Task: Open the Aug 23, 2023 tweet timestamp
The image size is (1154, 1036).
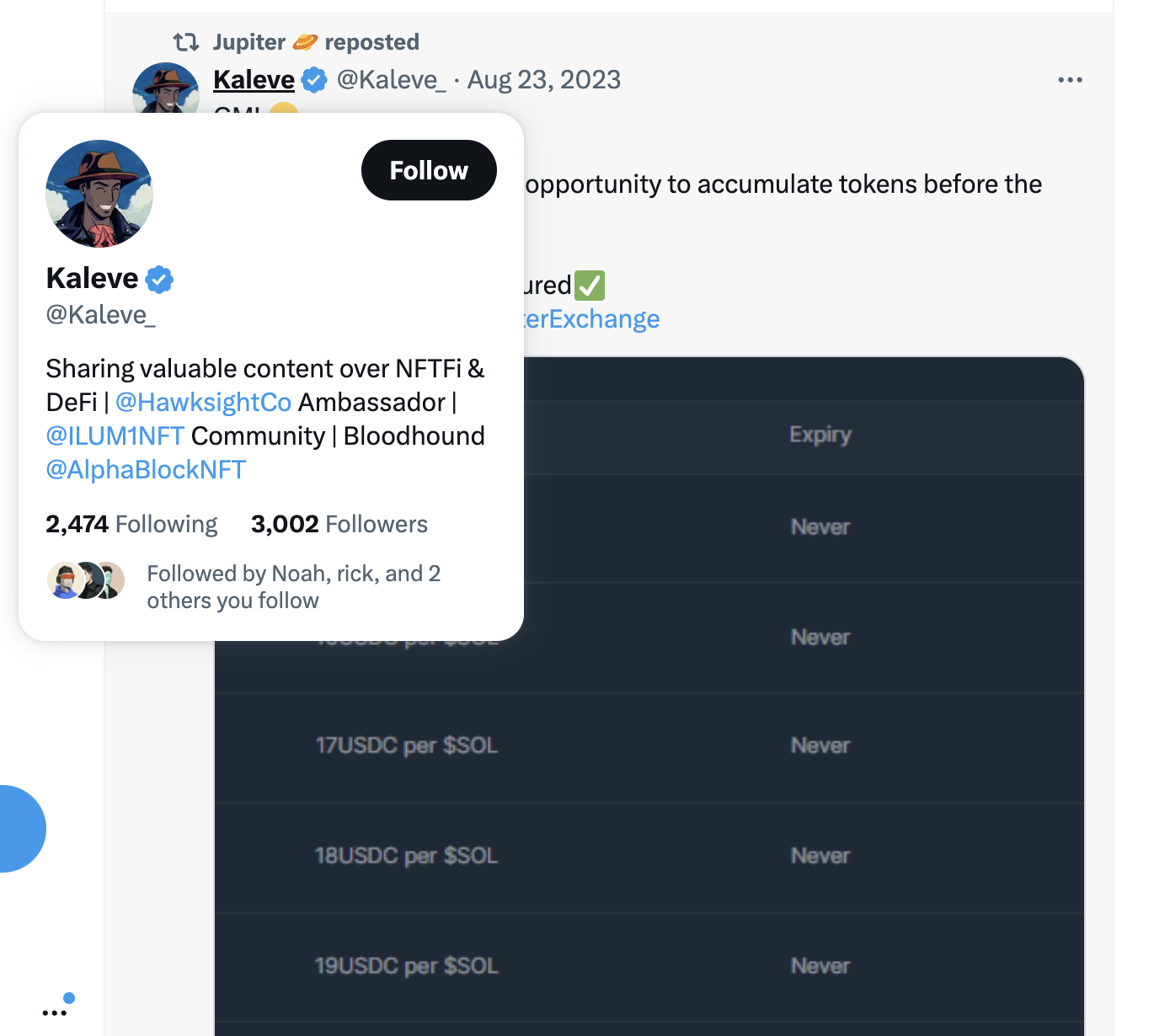Action: [x=544, y=80]
